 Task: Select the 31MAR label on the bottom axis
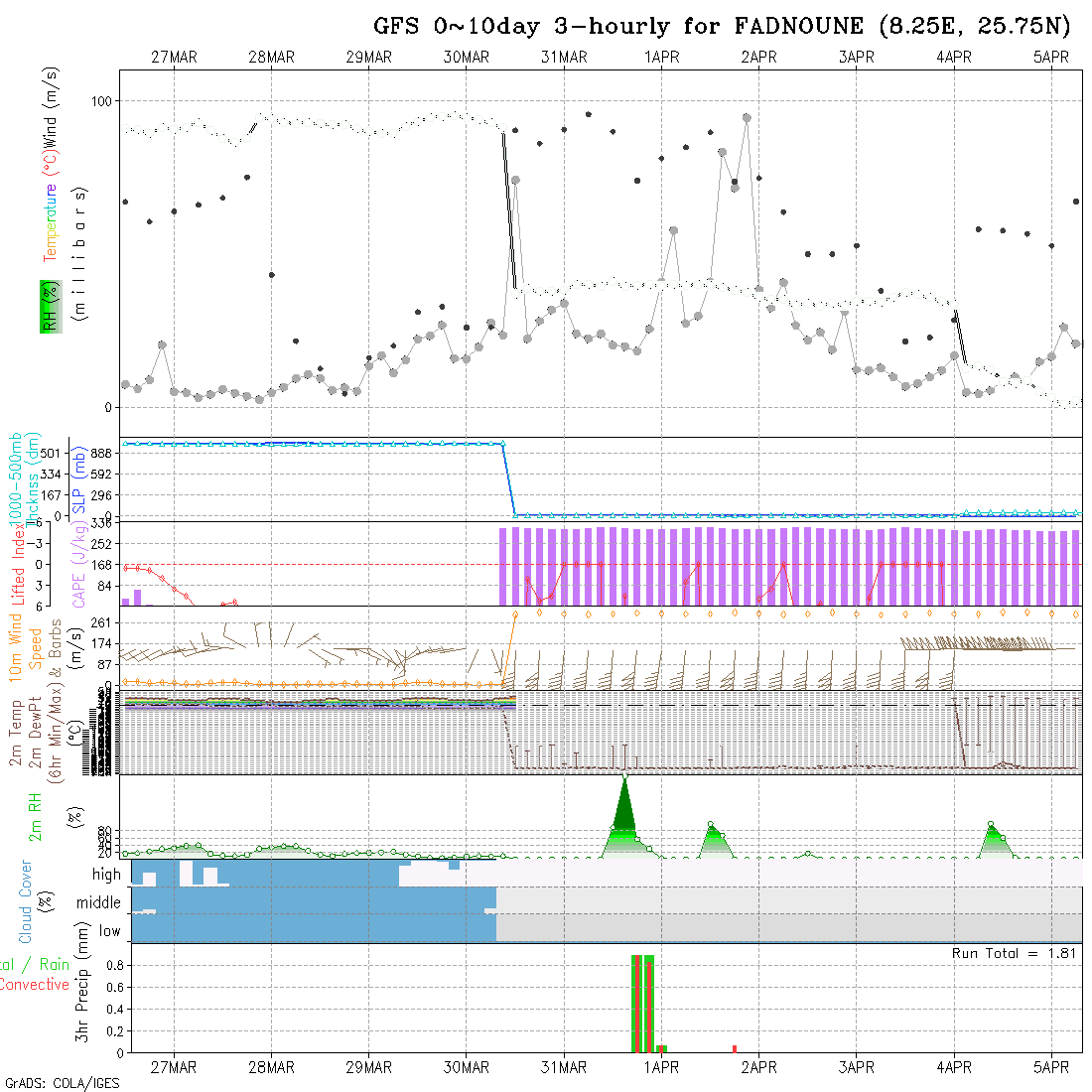pos(564,1067)
